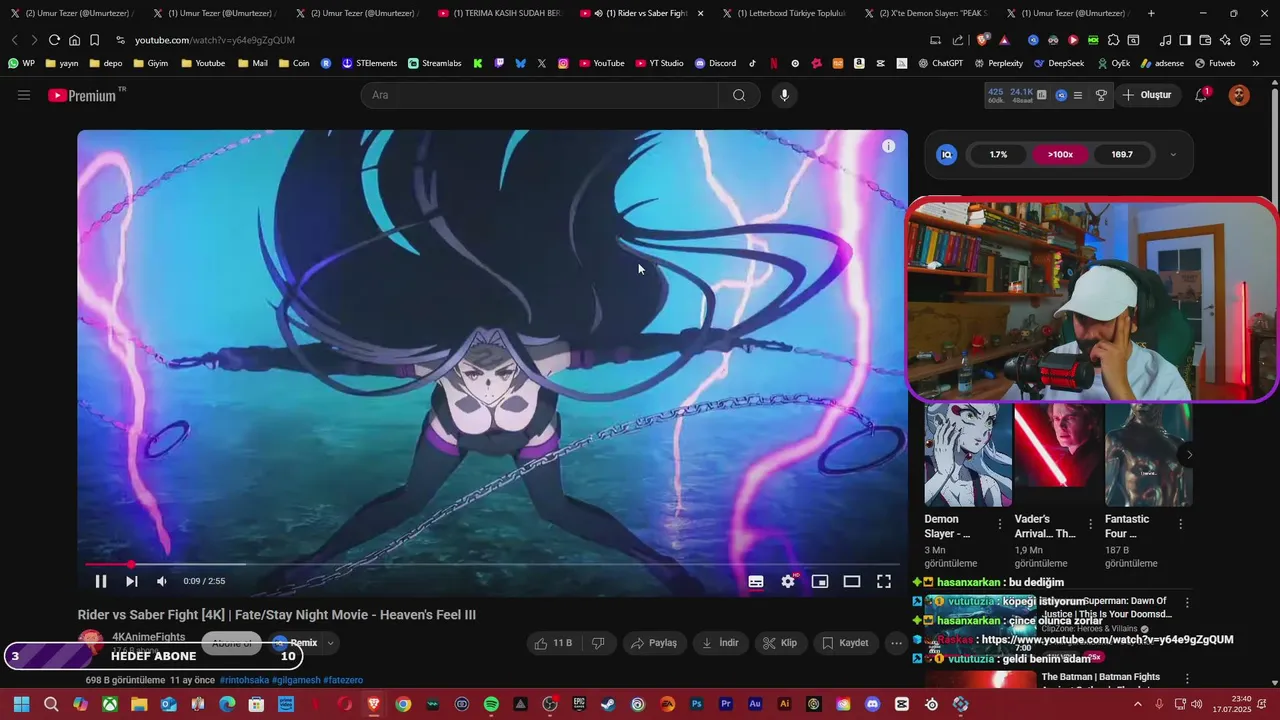Like the video with 11 B
This screenshot has height=720, width=1280.
[553, 643]
